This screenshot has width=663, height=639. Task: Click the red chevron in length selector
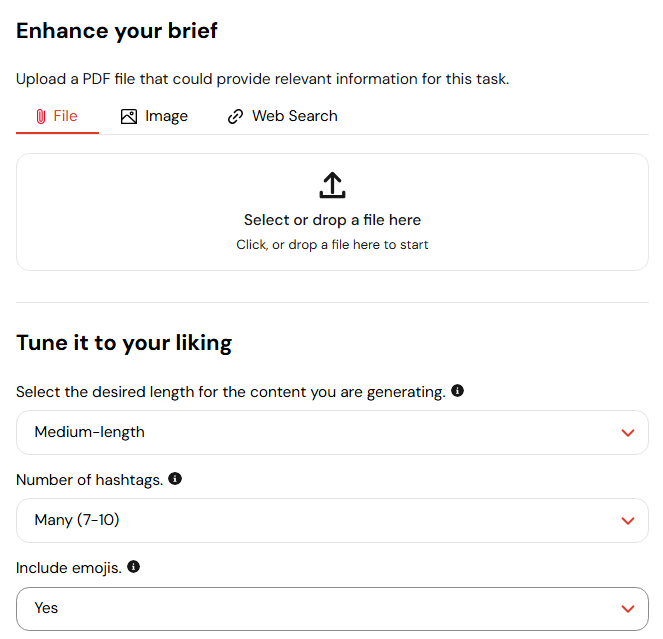point(628,433)
